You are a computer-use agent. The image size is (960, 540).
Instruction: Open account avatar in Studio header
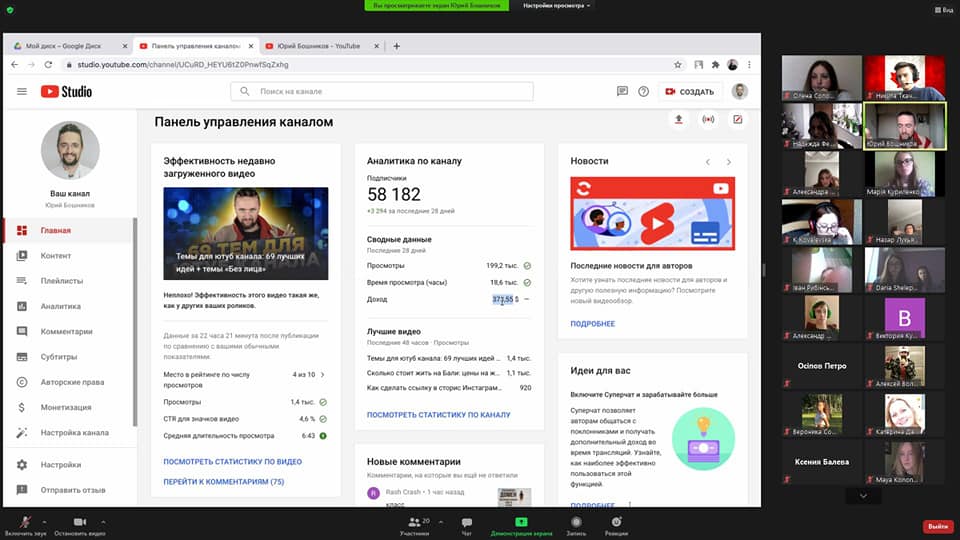tap(740, 91)
